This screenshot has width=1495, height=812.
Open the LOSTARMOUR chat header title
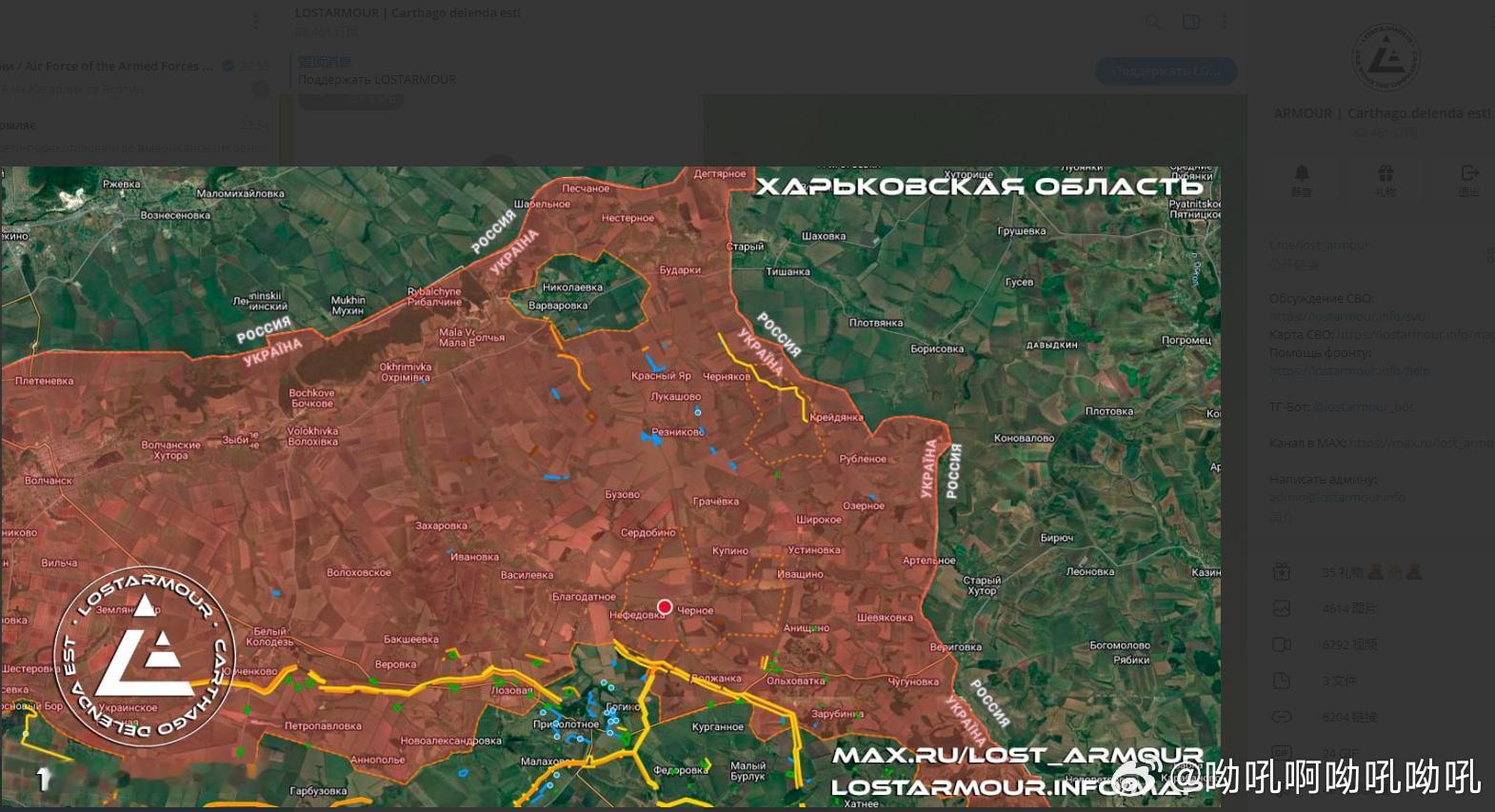[408, 13]
